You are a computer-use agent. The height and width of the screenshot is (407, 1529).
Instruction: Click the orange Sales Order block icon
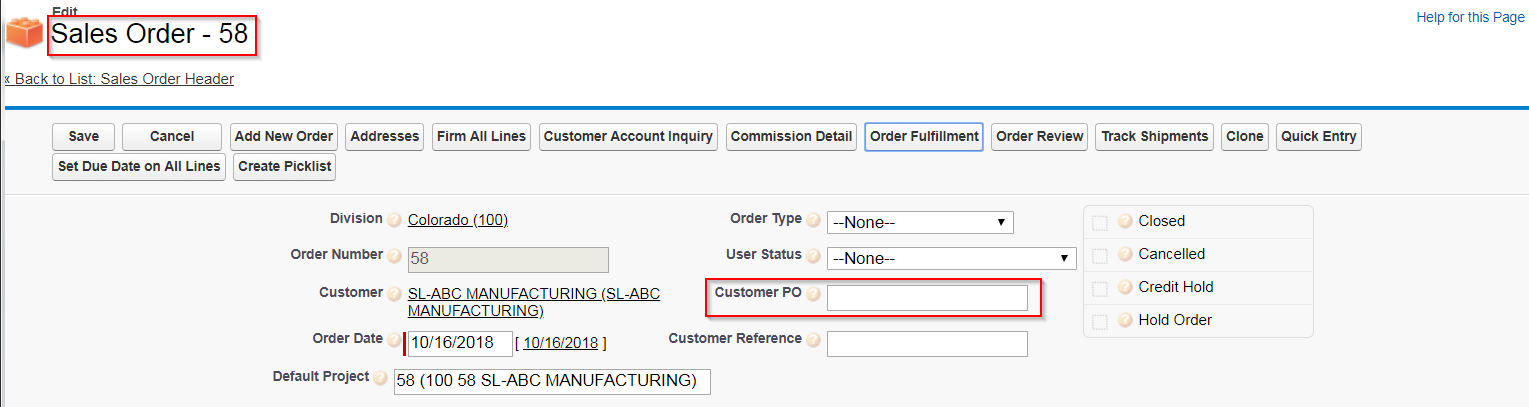coord(24,34)
